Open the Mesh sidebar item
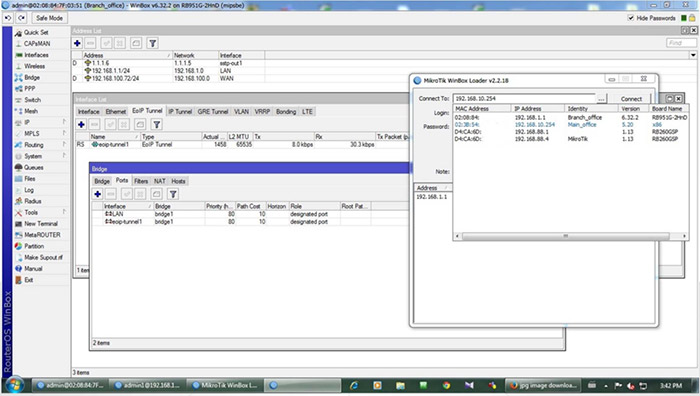 tap(31, 111)
